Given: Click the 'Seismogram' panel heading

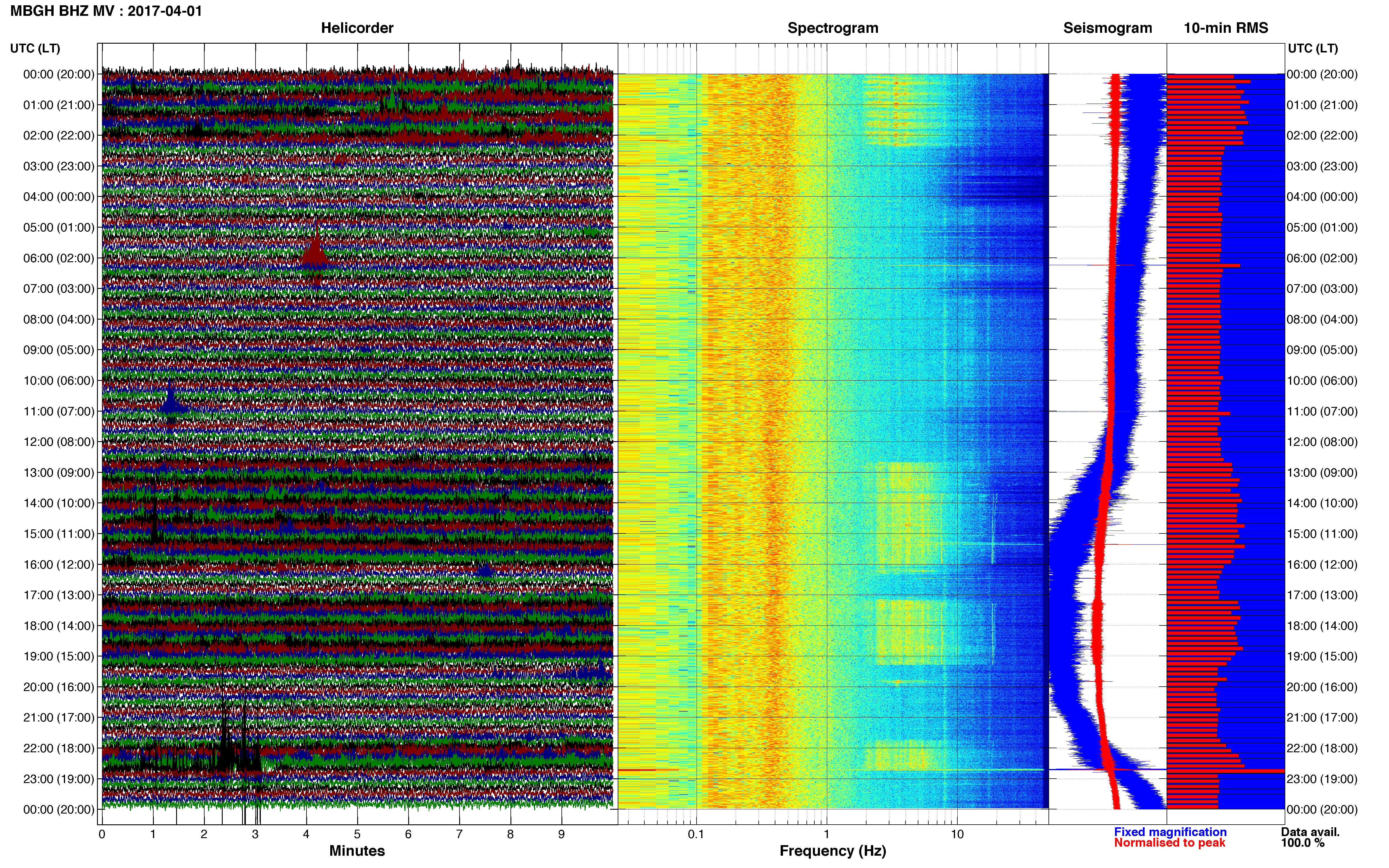Looking at the screenshot, I should [1108, 28].
